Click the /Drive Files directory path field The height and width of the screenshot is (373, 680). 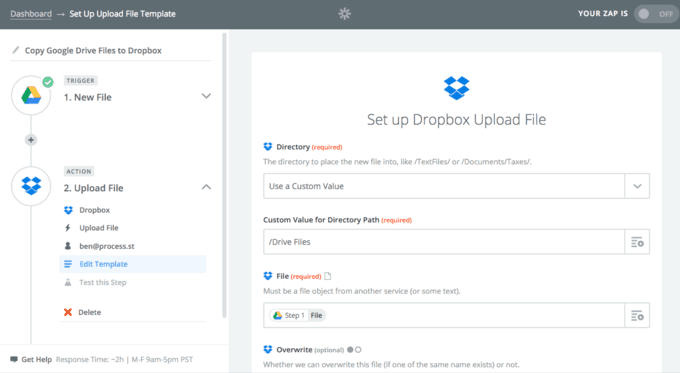444,242
